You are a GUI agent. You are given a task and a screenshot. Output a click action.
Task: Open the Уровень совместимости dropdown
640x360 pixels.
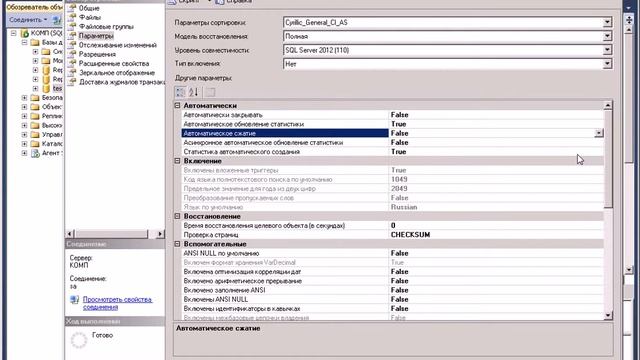pyautogui.click(x=607, y=50)
